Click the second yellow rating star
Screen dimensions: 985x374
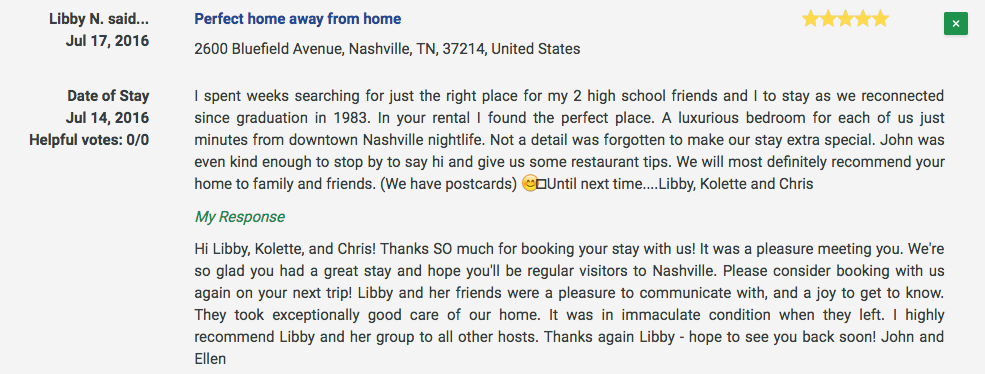click(x=828, y=19)
